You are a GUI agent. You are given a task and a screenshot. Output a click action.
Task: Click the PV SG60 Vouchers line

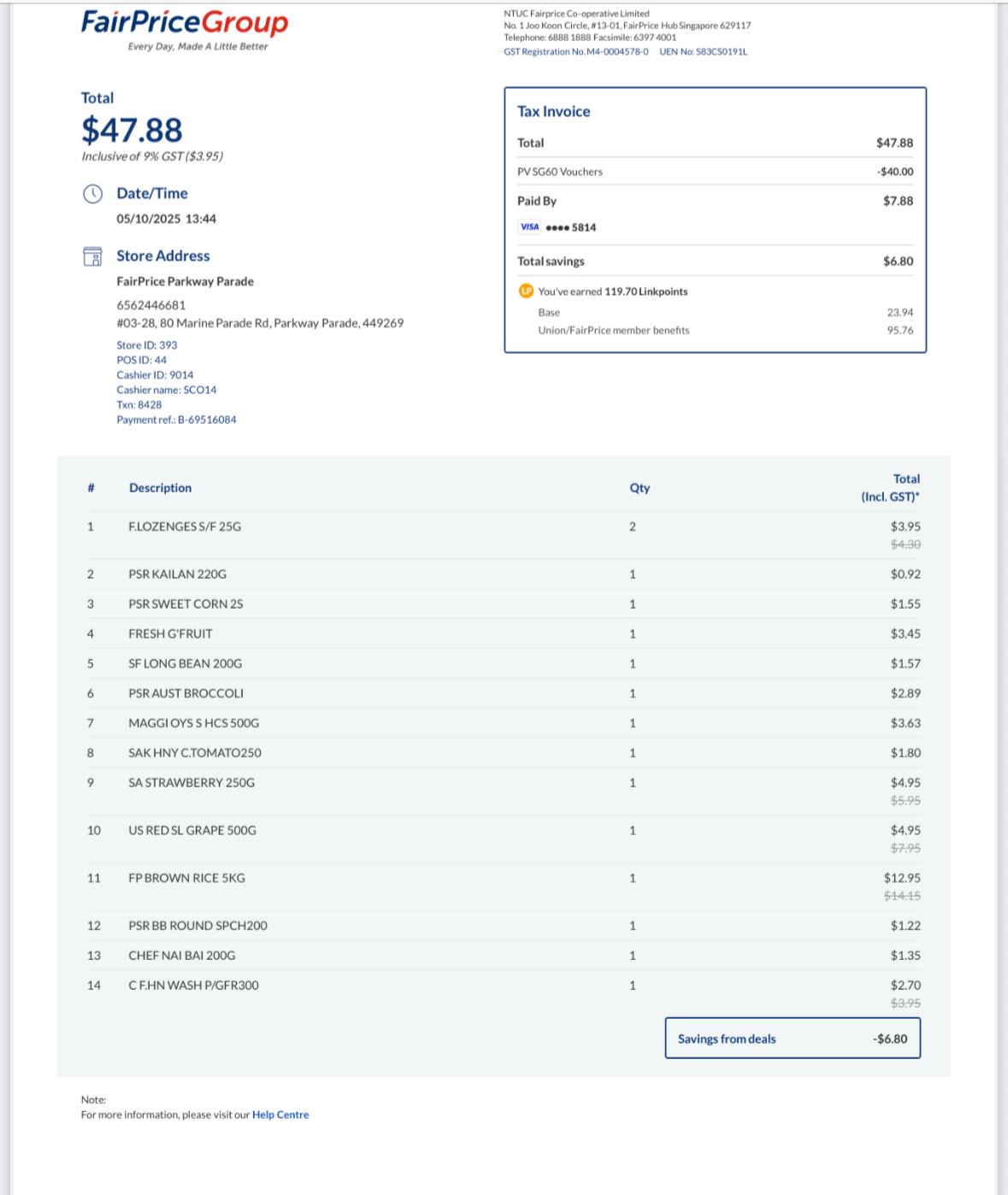click(x=715, y=172)
